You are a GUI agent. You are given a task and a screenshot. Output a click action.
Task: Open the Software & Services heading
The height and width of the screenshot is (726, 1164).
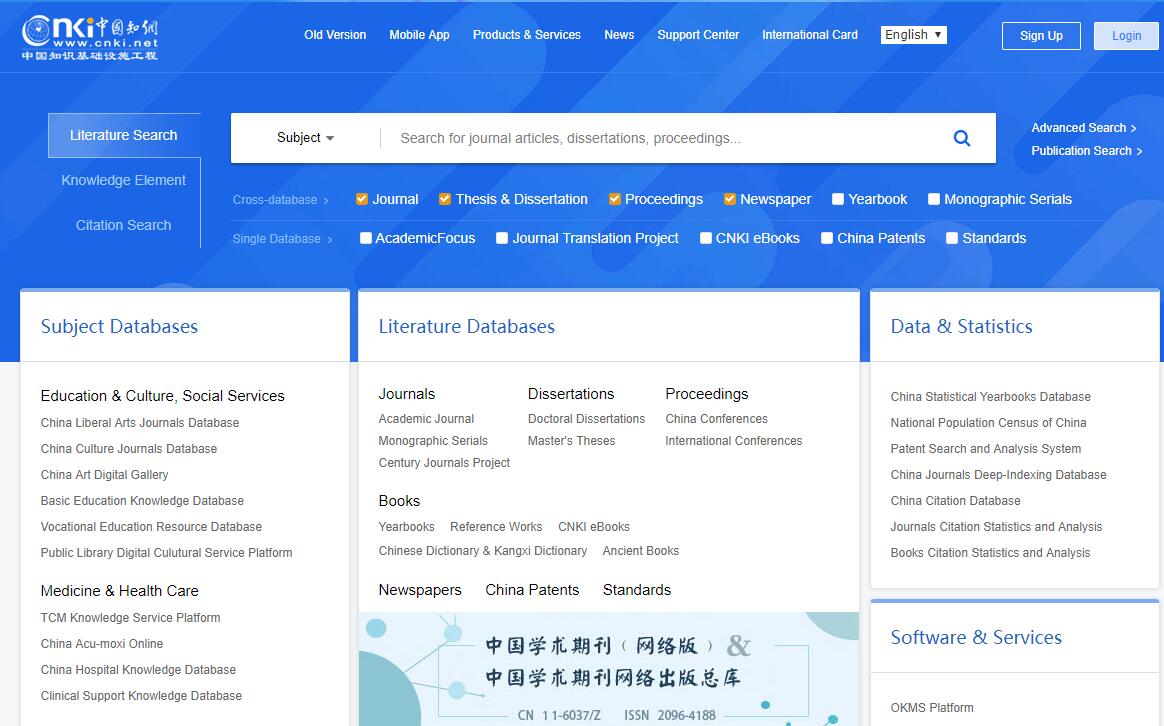coord(976,638)
